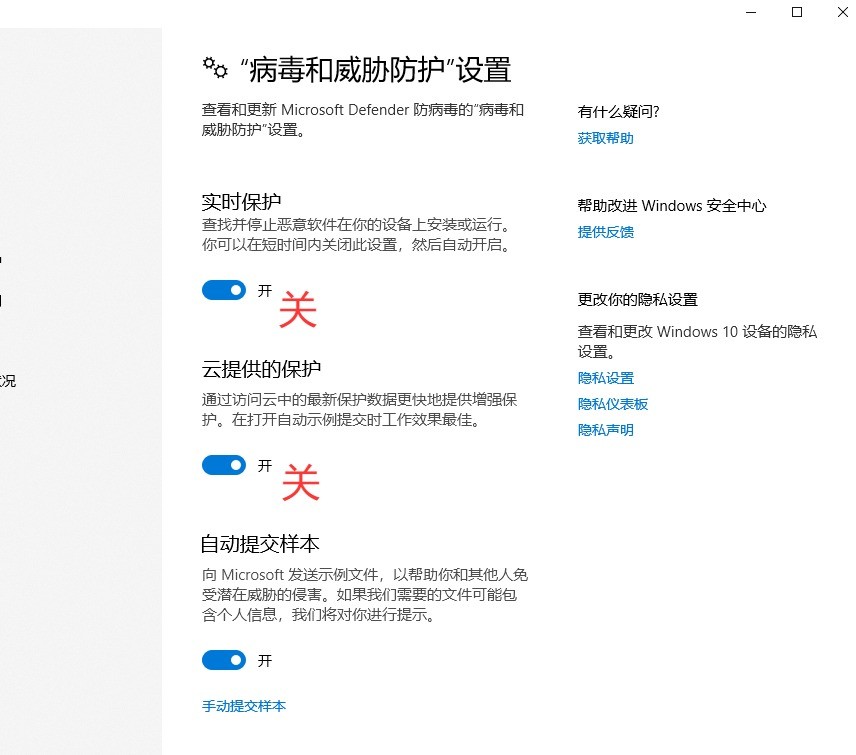The width and height of the screenshot is (856, 755).
Task: Open the 隐私设置 link
Action: click(x=605, y=378)
